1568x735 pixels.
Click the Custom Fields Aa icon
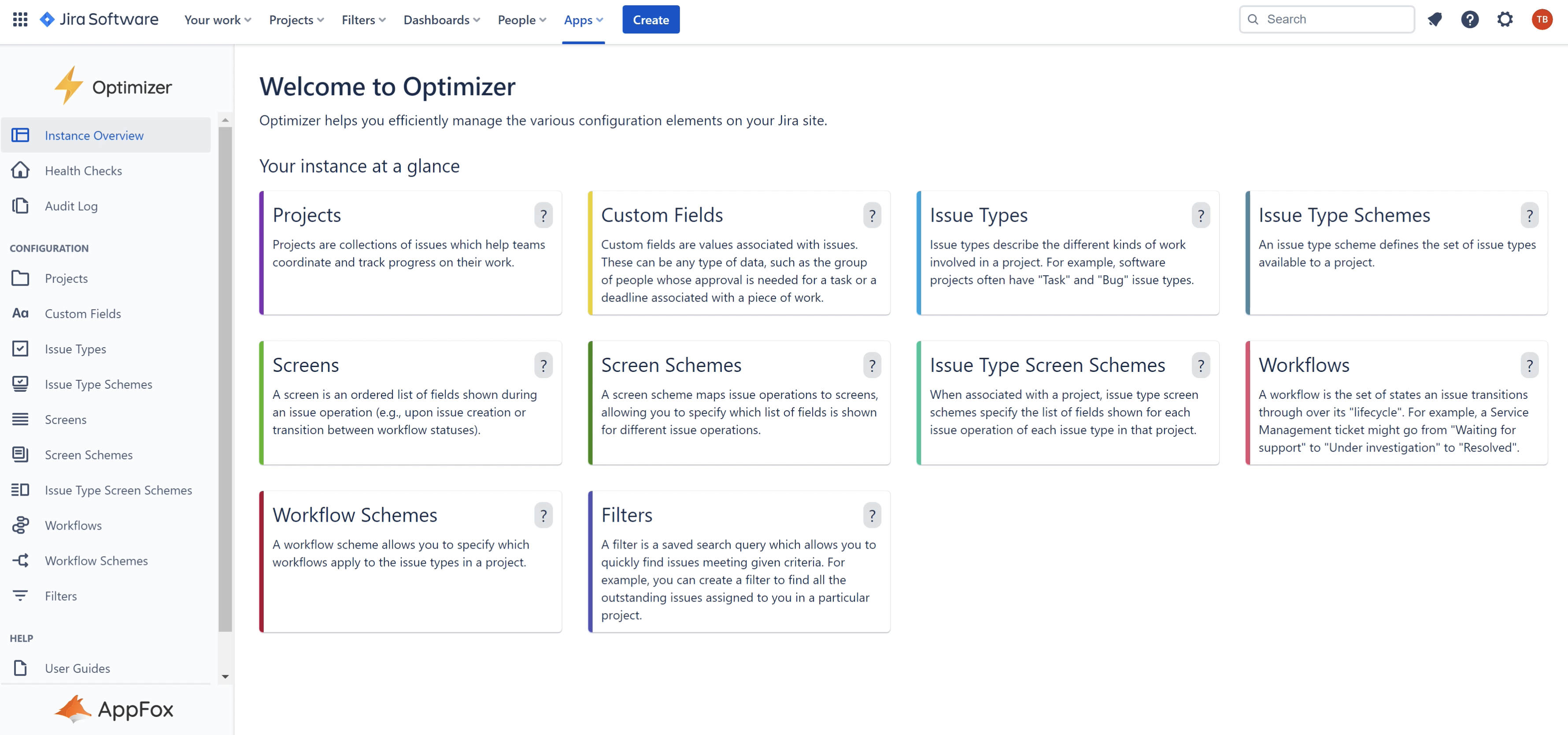click(x=20, y=313)
